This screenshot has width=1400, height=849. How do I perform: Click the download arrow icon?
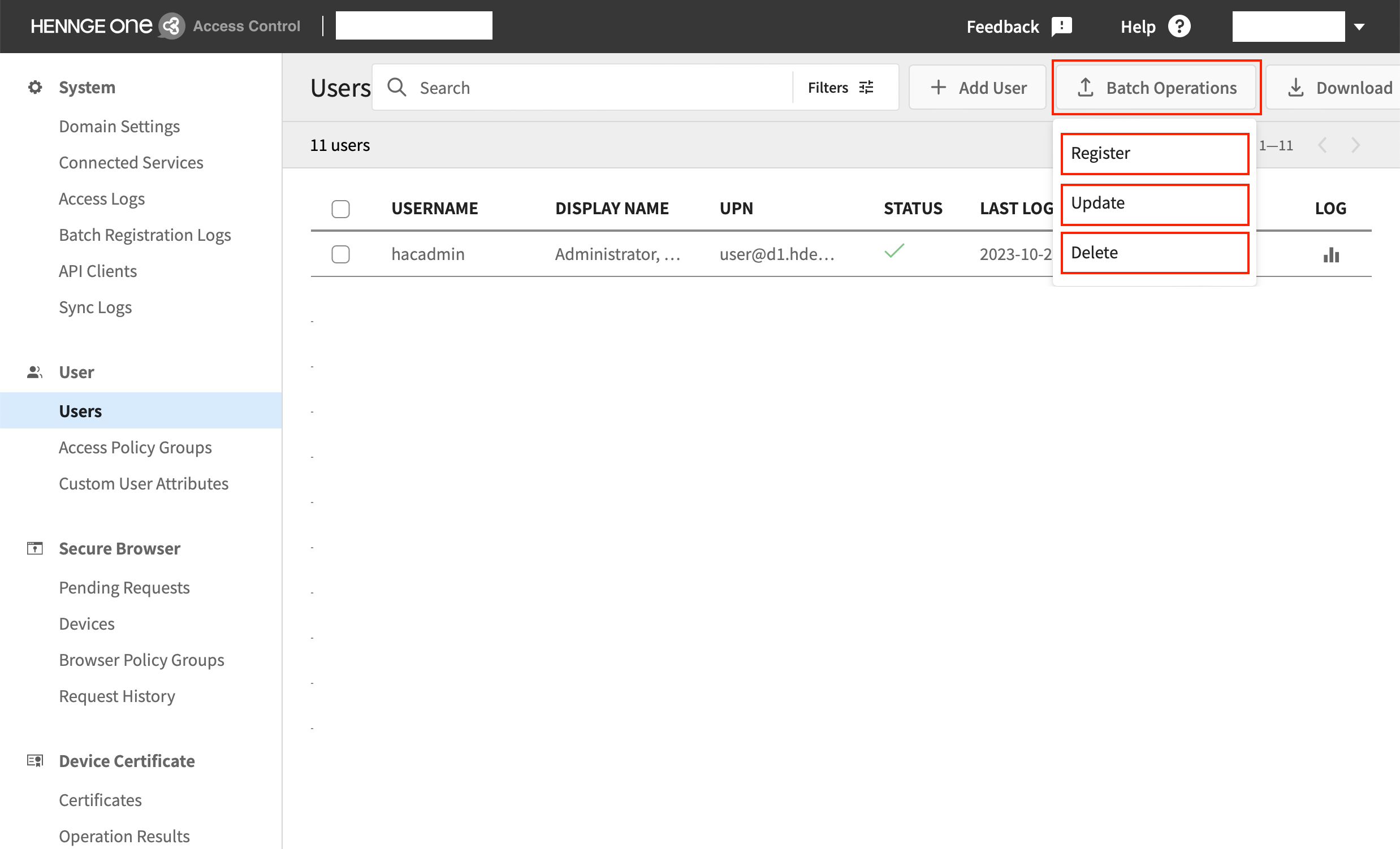pyautogui.click(x=1295, y=87)
